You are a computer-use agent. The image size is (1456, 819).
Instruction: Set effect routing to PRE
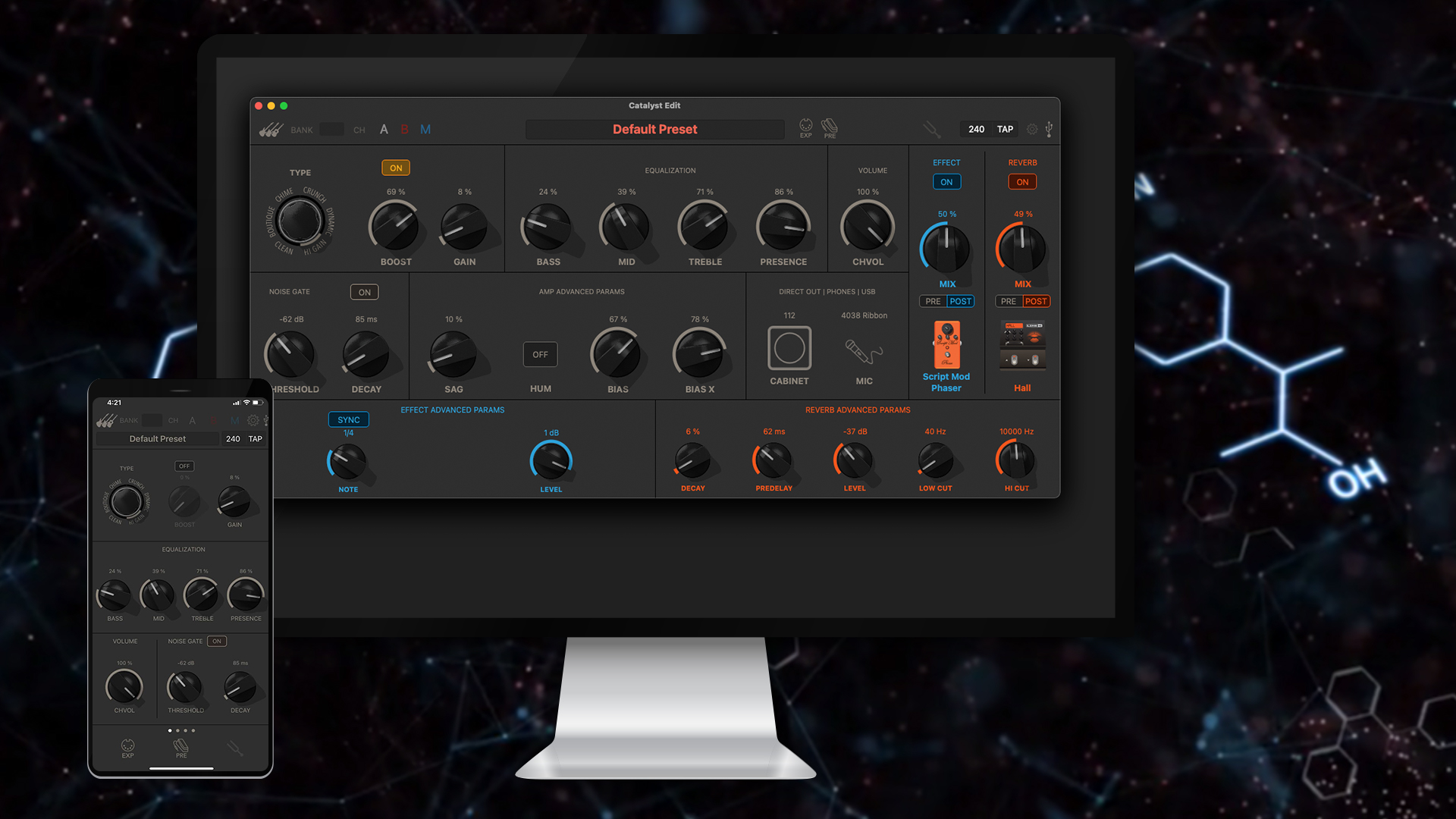click(933, 301)
